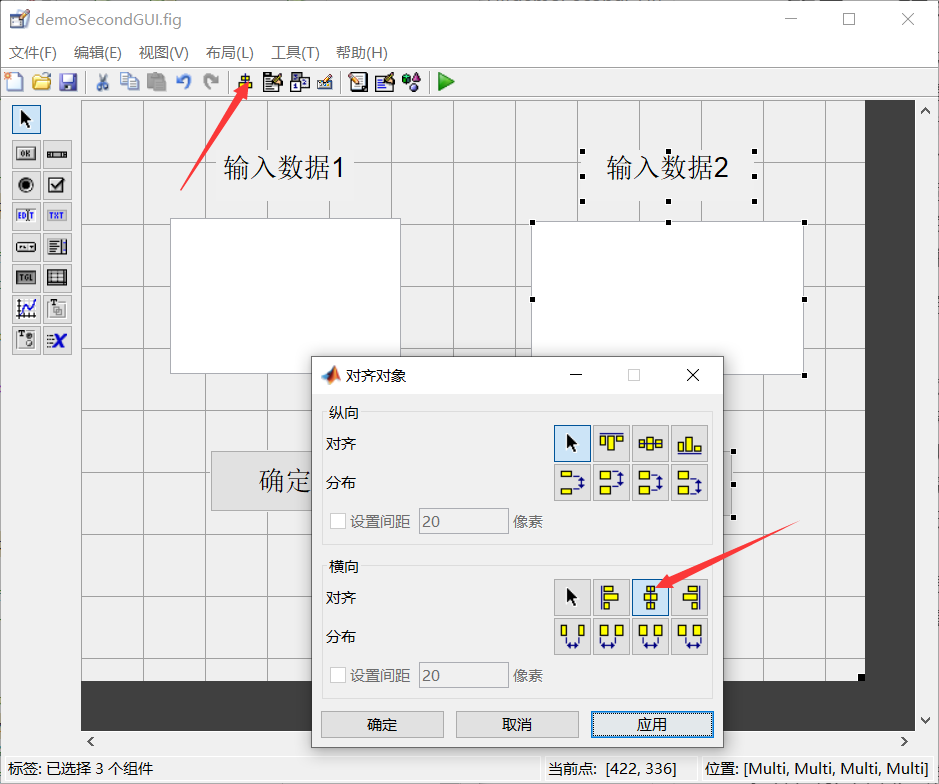
Task: Click the 应用 button to apply alignment
Action: click(651, 724)
